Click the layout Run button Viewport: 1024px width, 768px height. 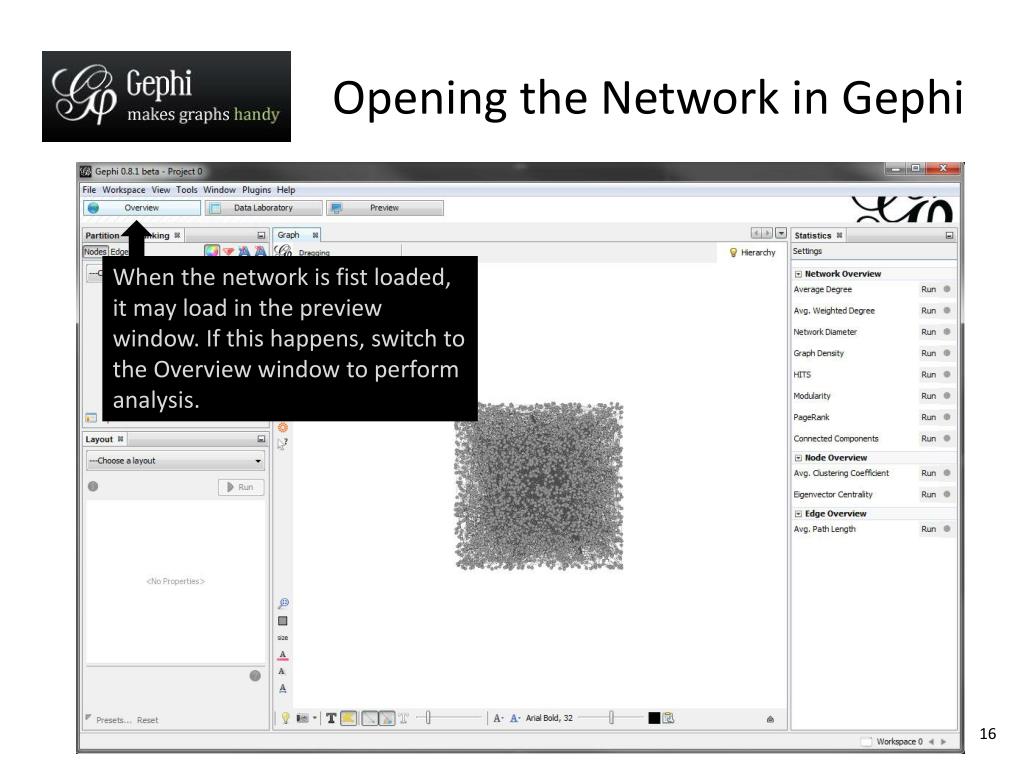tap(241, 487)
